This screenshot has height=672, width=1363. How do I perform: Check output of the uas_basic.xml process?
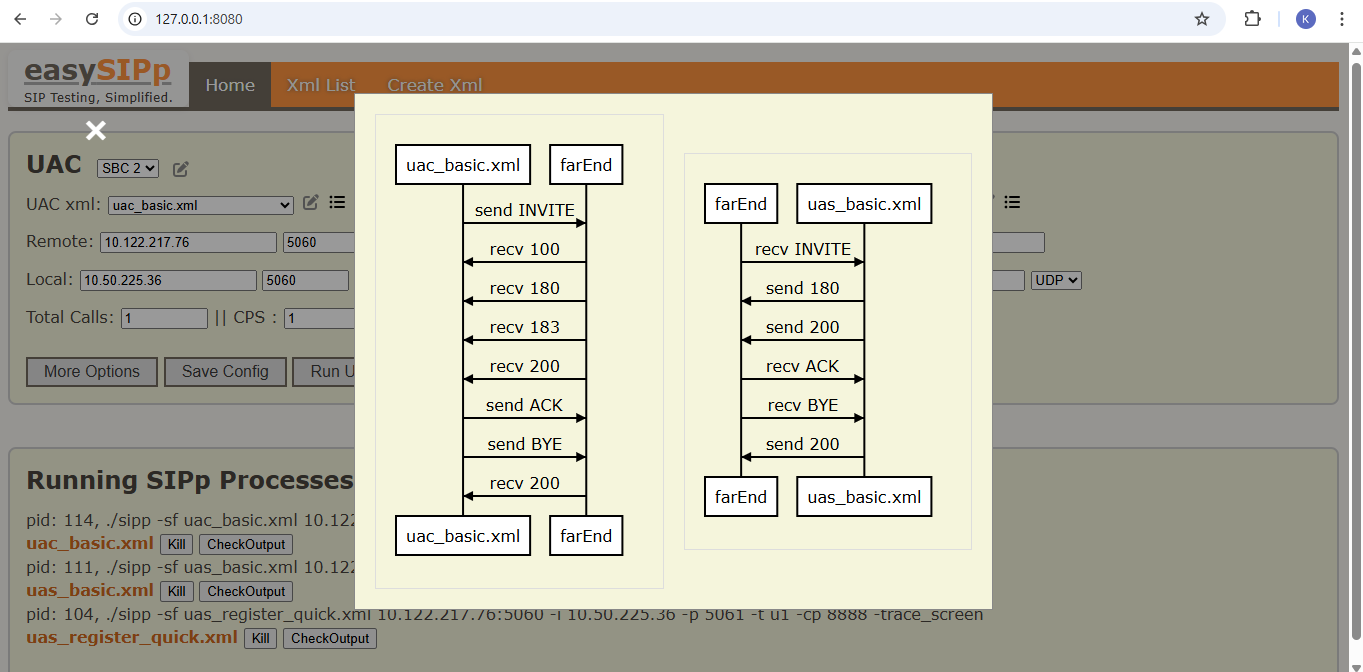(x=246, y=591)
